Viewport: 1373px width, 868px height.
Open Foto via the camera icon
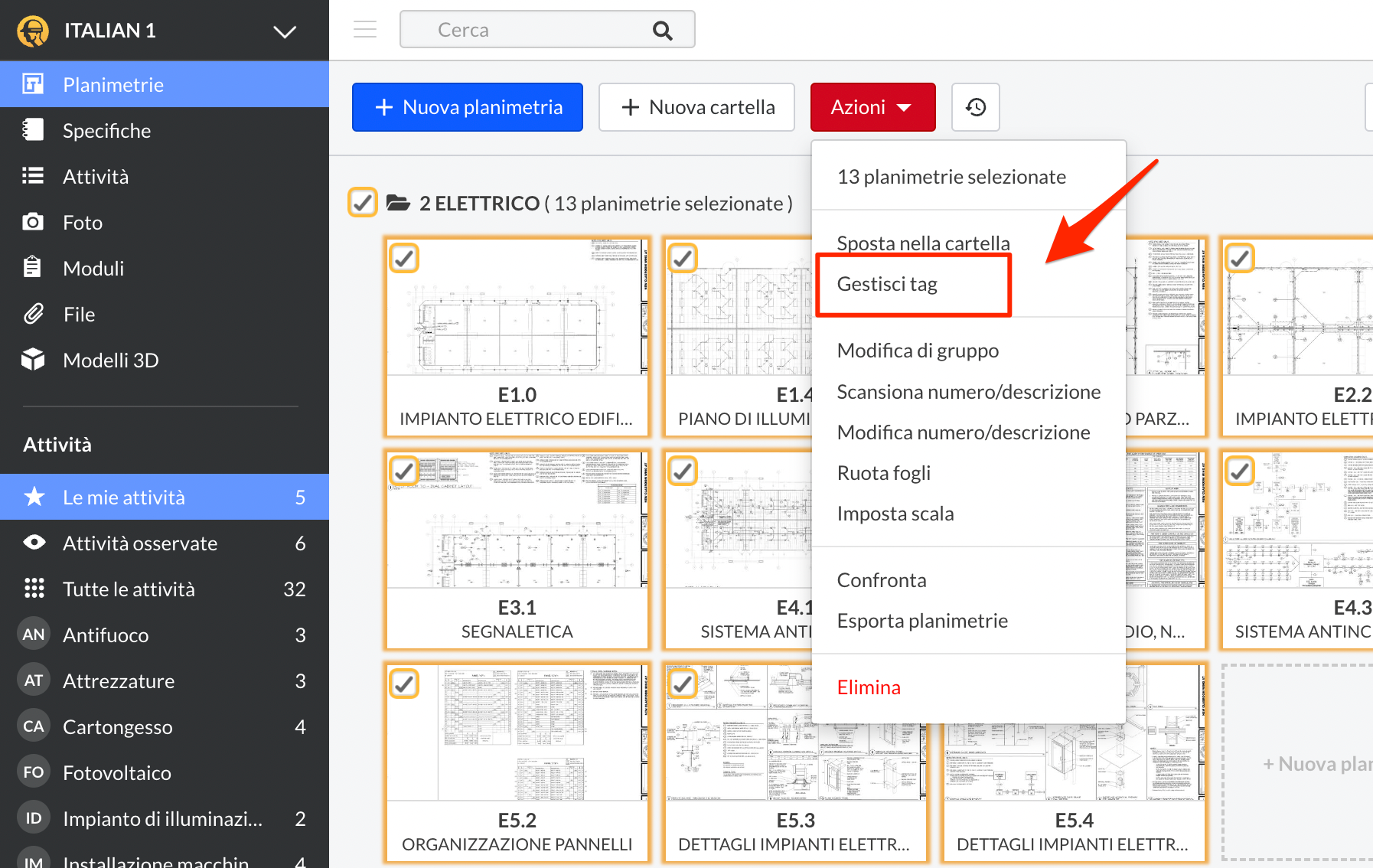pyautogui.click(x=33, y=222)
